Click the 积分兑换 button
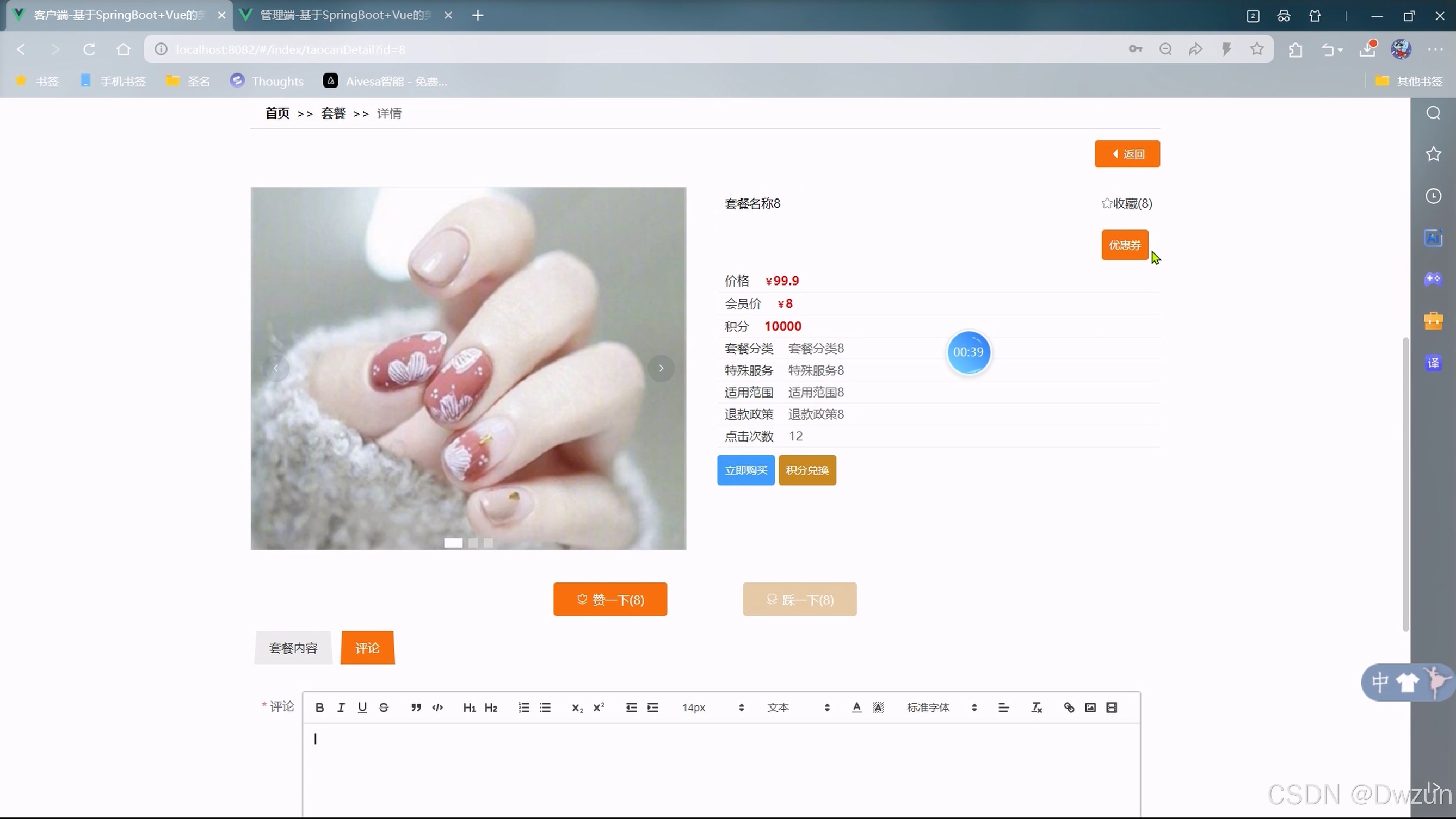 [806, 470]
